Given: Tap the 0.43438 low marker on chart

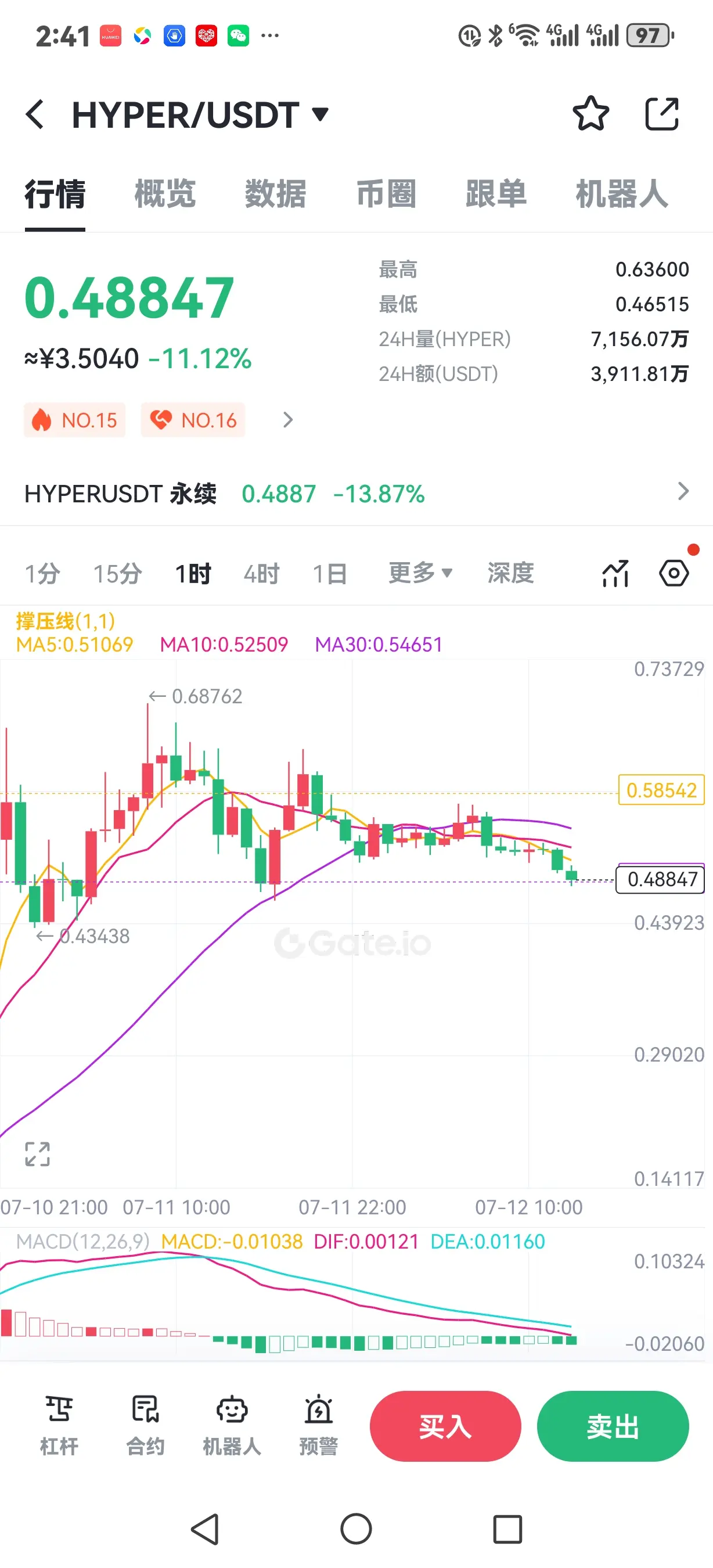Looking at the screenshot, I should (82, 936).
